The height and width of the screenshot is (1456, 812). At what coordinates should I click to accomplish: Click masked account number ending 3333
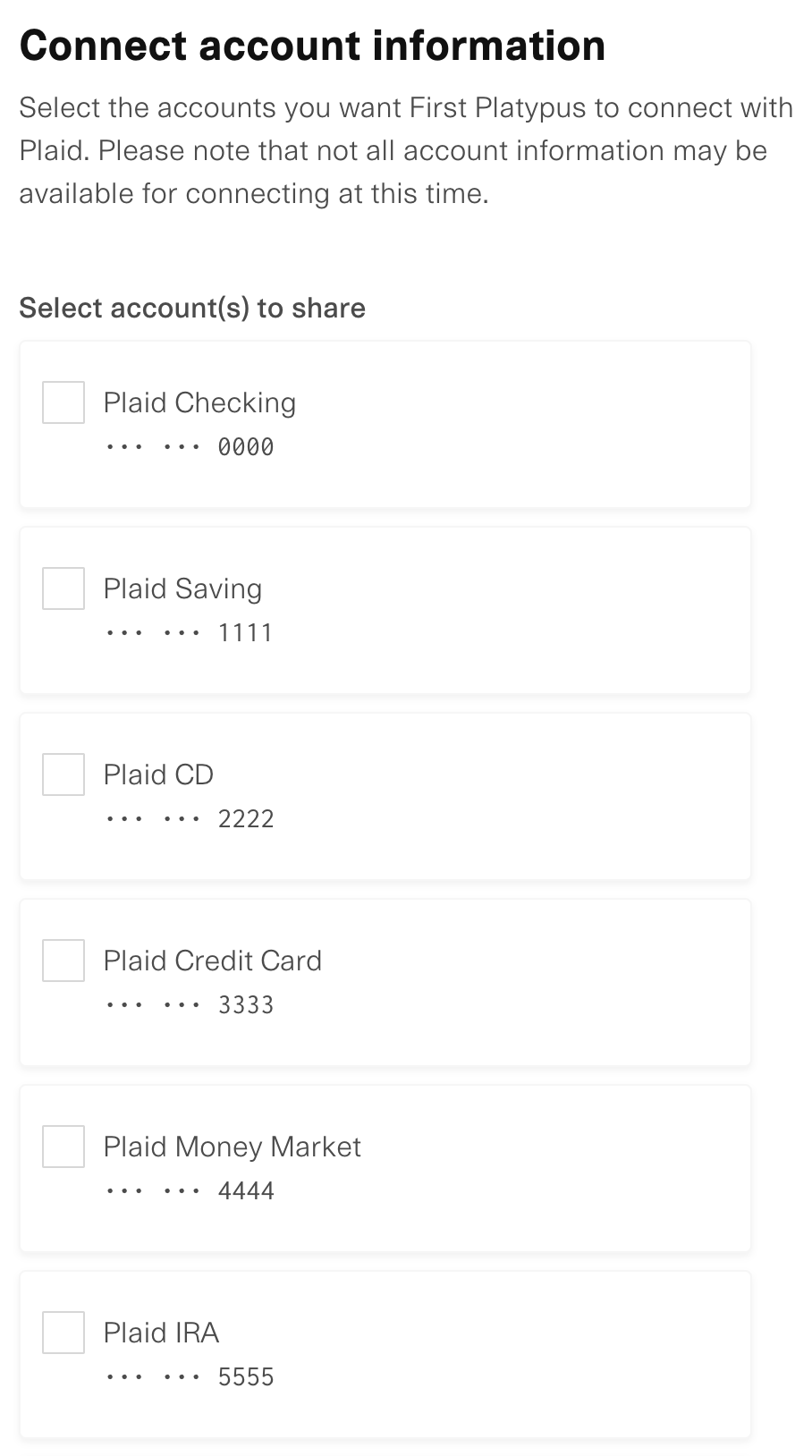pyautogui.click(x=190, y=1005)
